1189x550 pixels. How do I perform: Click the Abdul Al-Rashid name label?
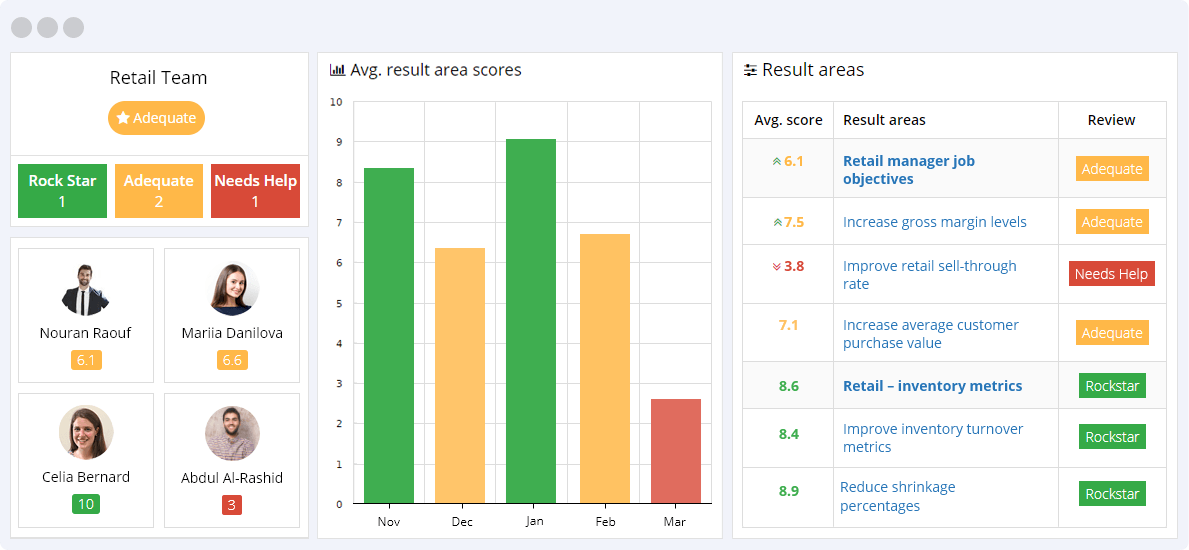(x=232, y=478)
